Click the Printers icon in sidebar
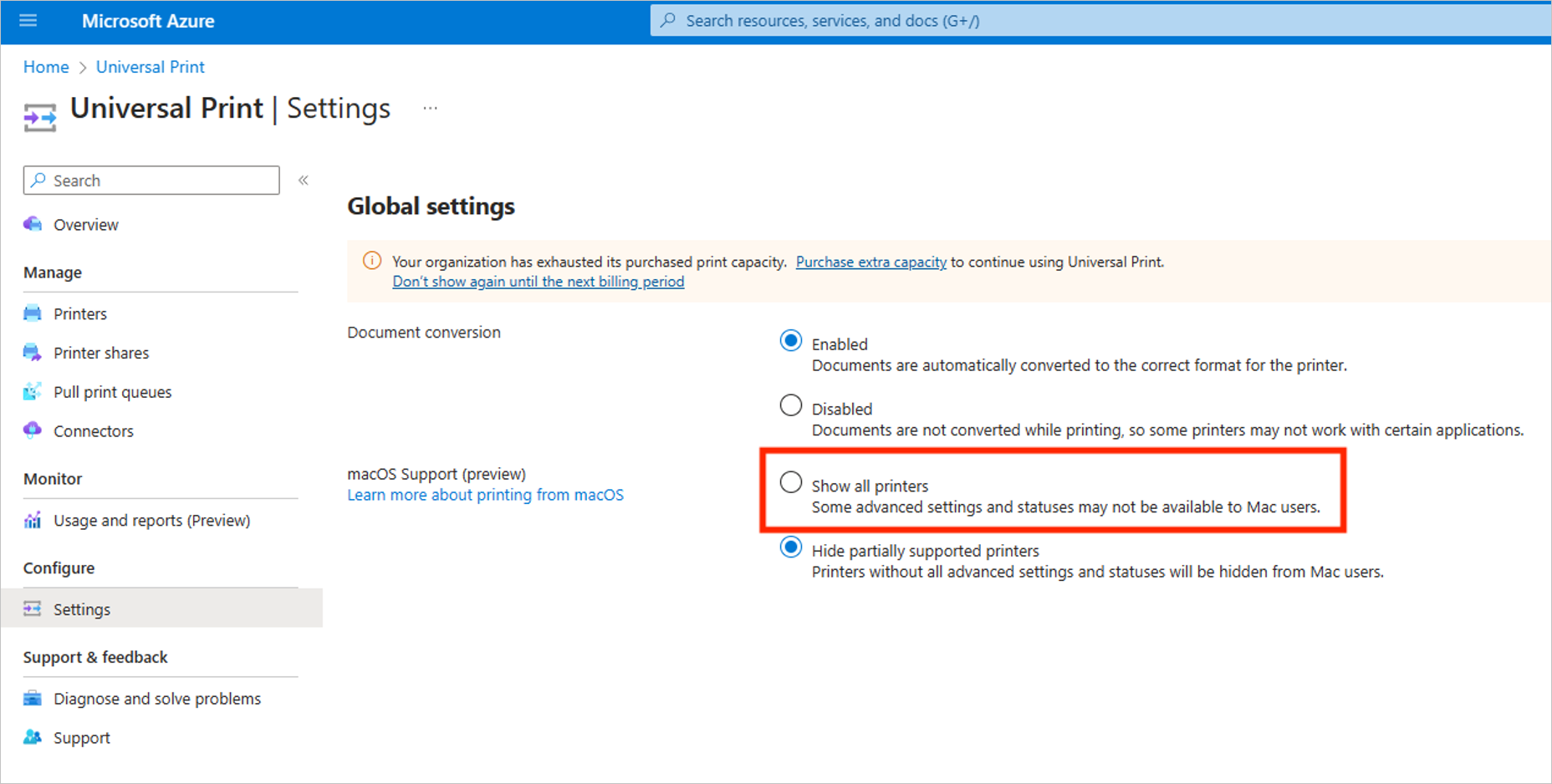1552x784 pixels. click(x=33, y=313)
